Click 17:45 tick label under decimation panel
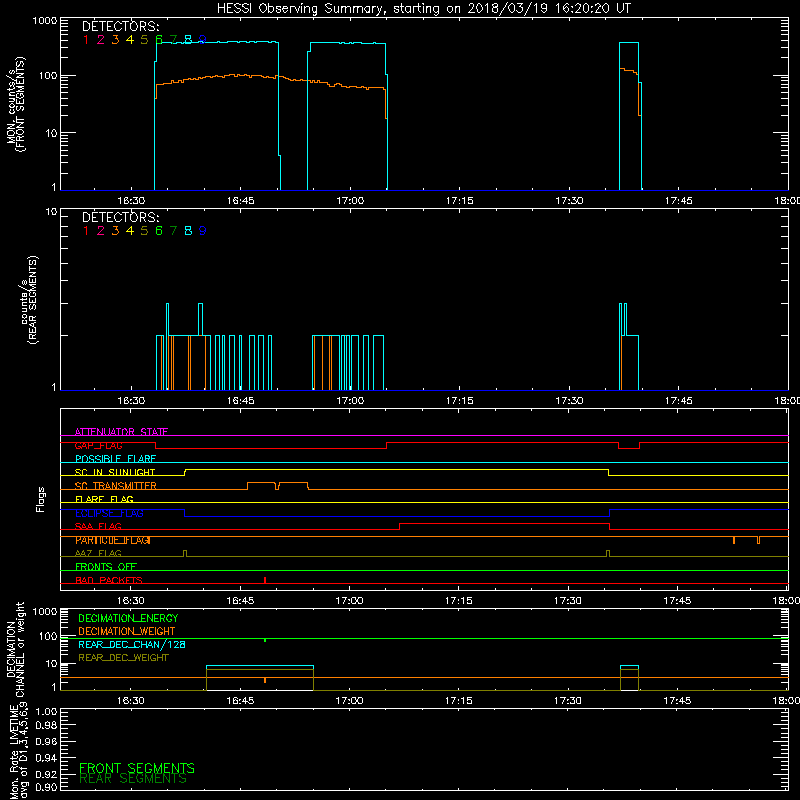 point(677,701)
